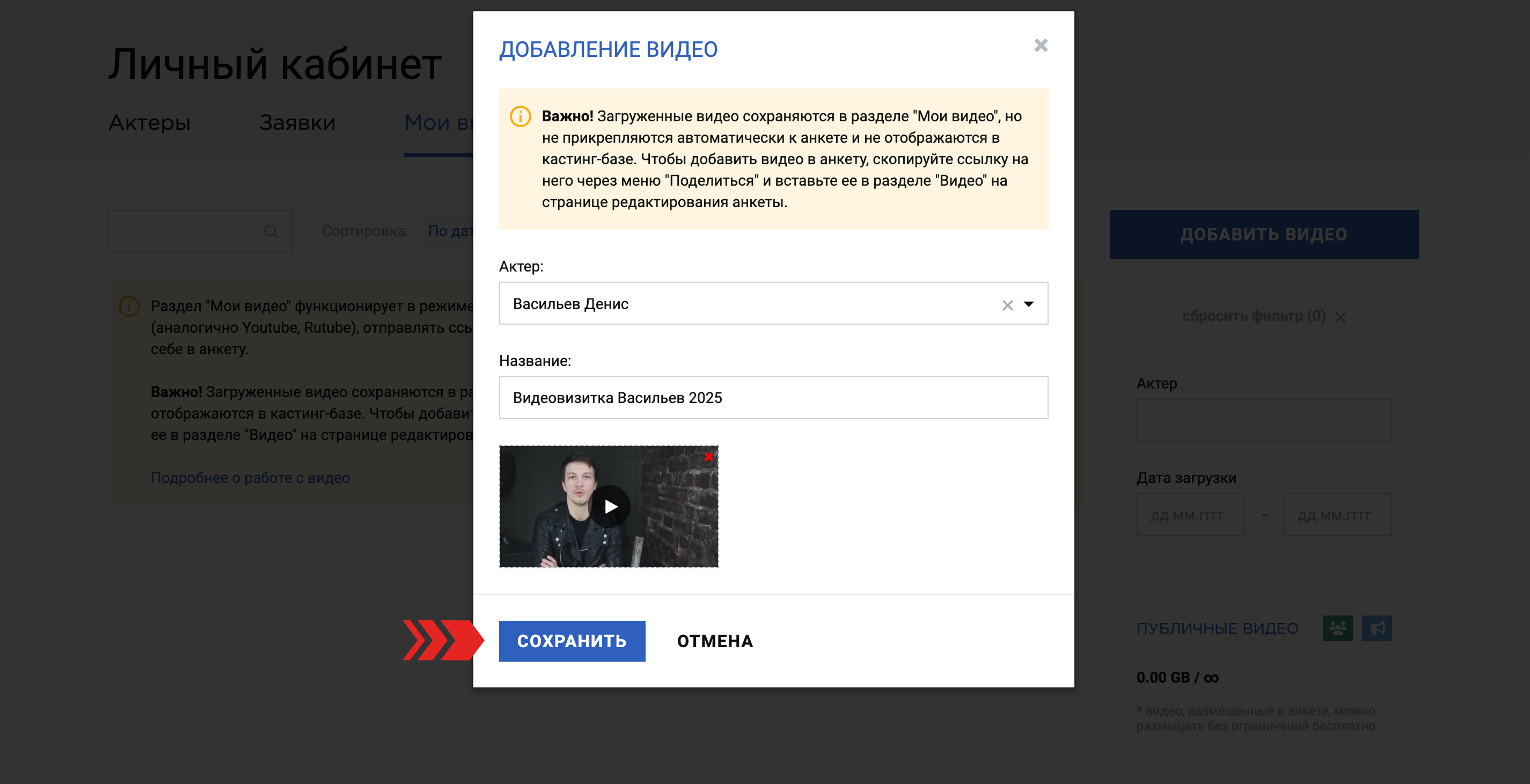Click the info icon in warning box

tap(521, 116)
